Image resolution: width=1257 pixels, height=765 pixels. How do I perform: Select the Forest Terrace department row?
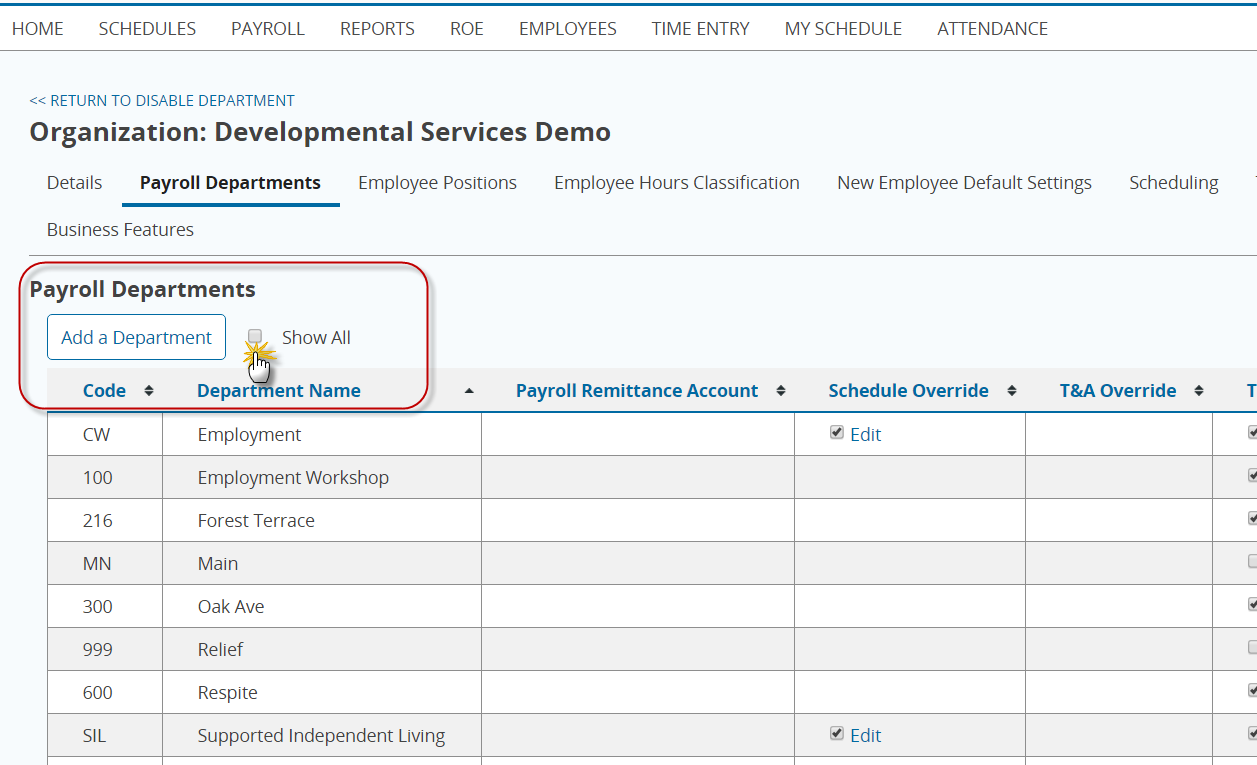click(x=652, y=521)
